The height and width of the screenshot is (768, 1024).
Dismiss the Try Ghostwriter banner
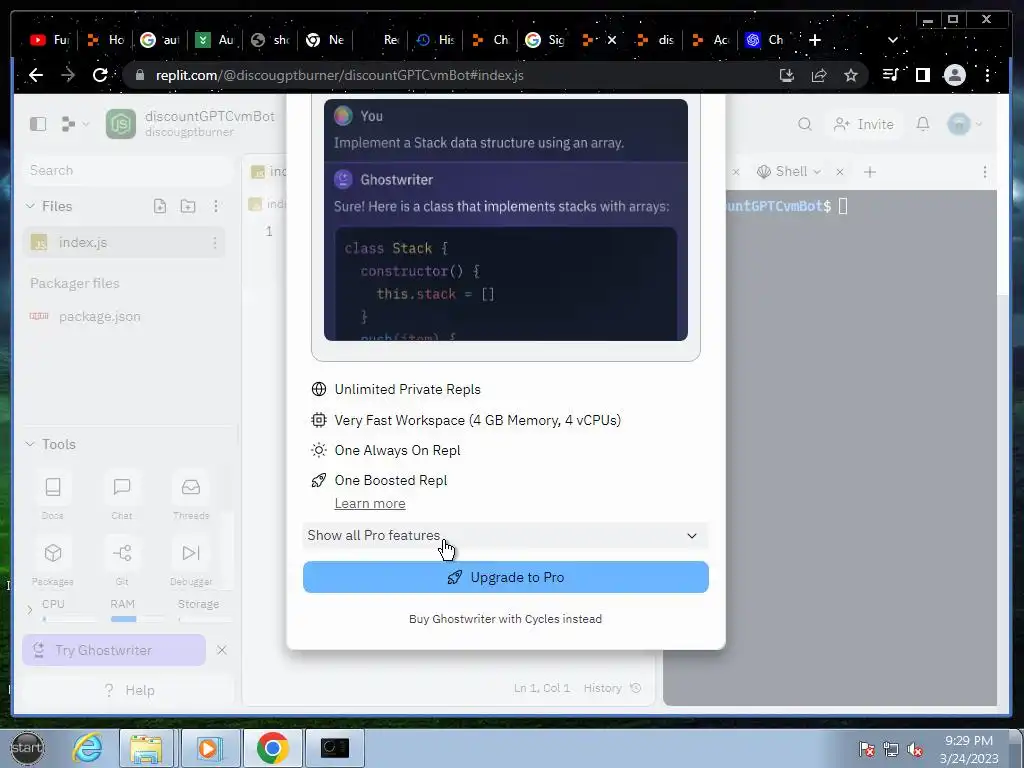click(221, 650)
